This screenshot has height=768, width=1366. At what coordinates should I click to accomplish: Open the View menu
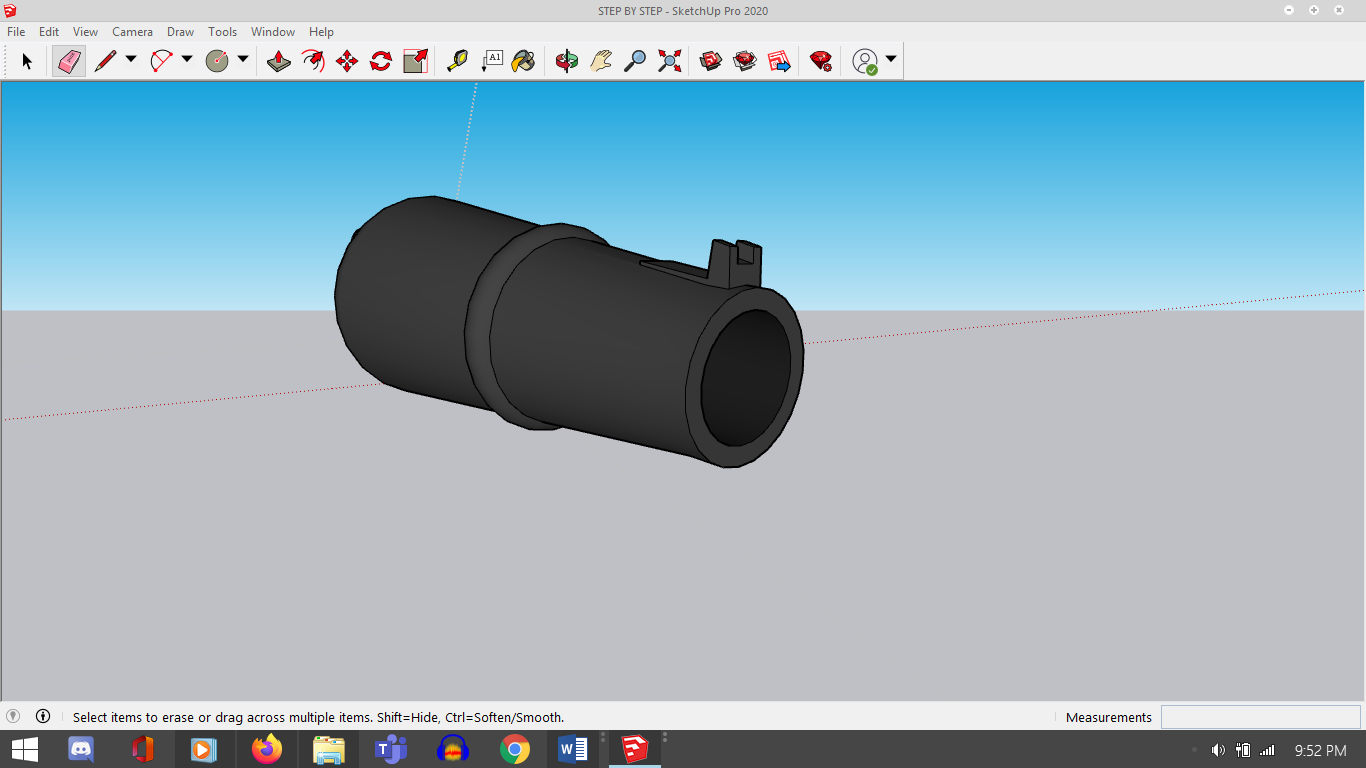[85, 32]
